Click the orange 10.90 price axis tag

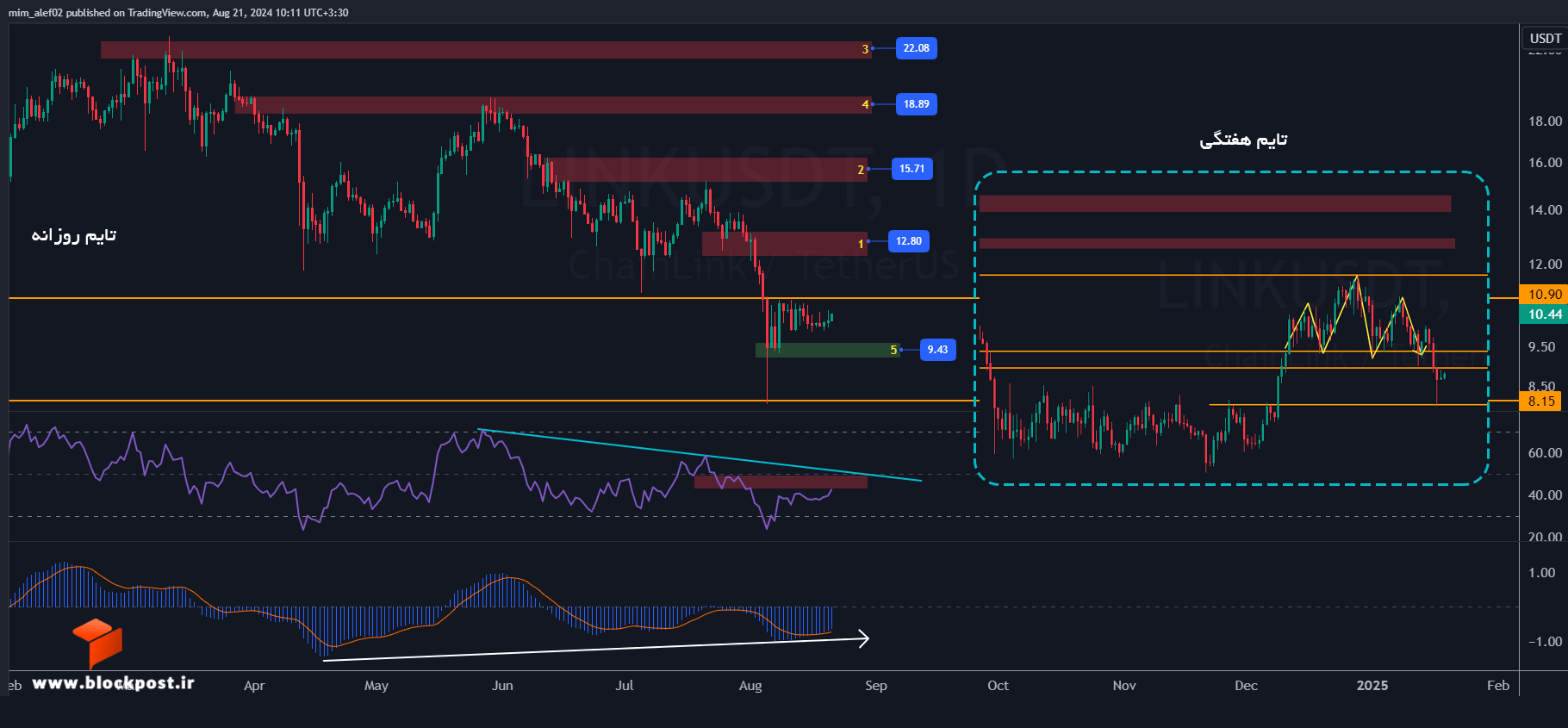(1545, 295)
